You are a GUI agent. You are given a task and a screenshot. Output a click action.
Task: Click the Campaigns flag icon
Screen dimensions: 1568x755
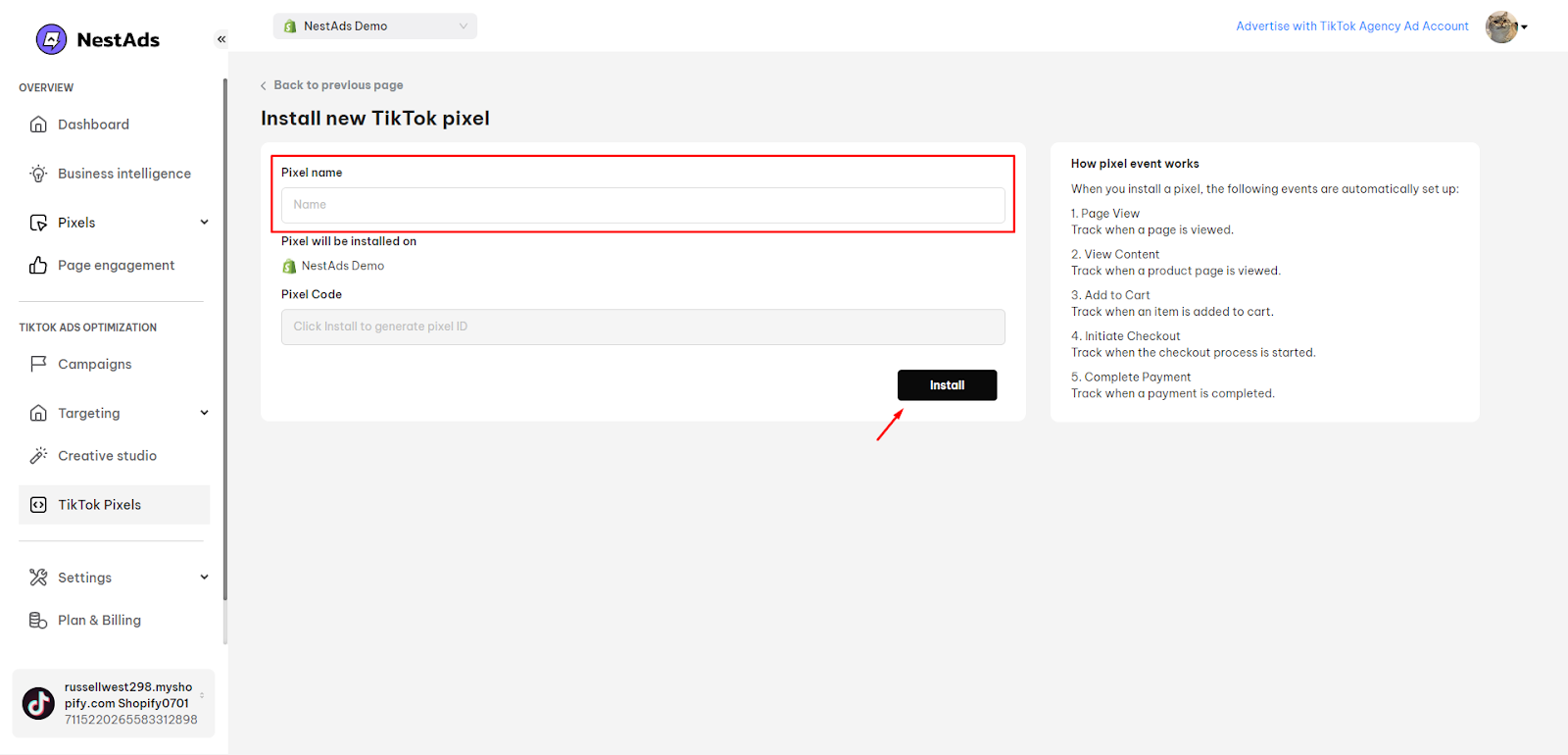click(x=38, y=364)
